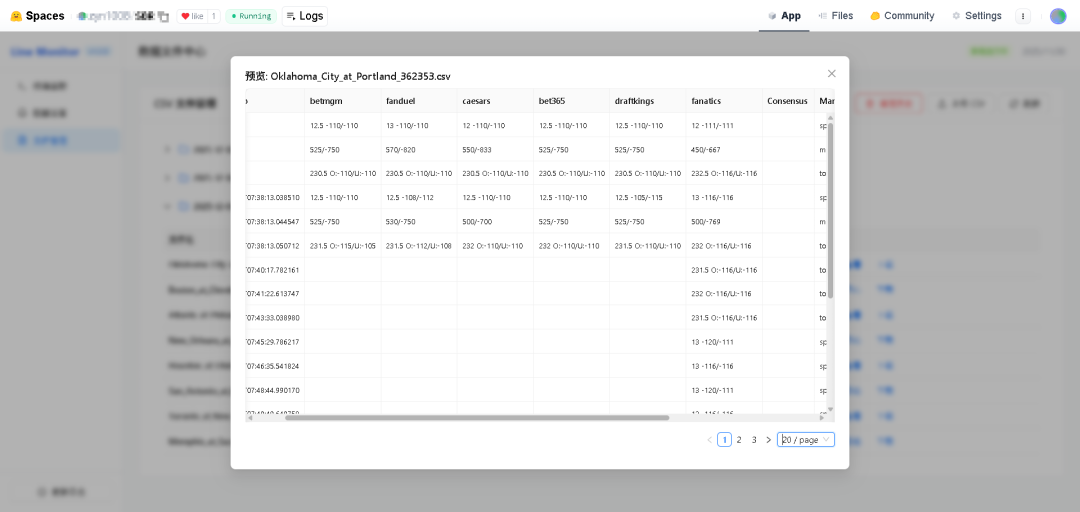
Task: Select current page 1 in pagination
Action: (724, 440)
